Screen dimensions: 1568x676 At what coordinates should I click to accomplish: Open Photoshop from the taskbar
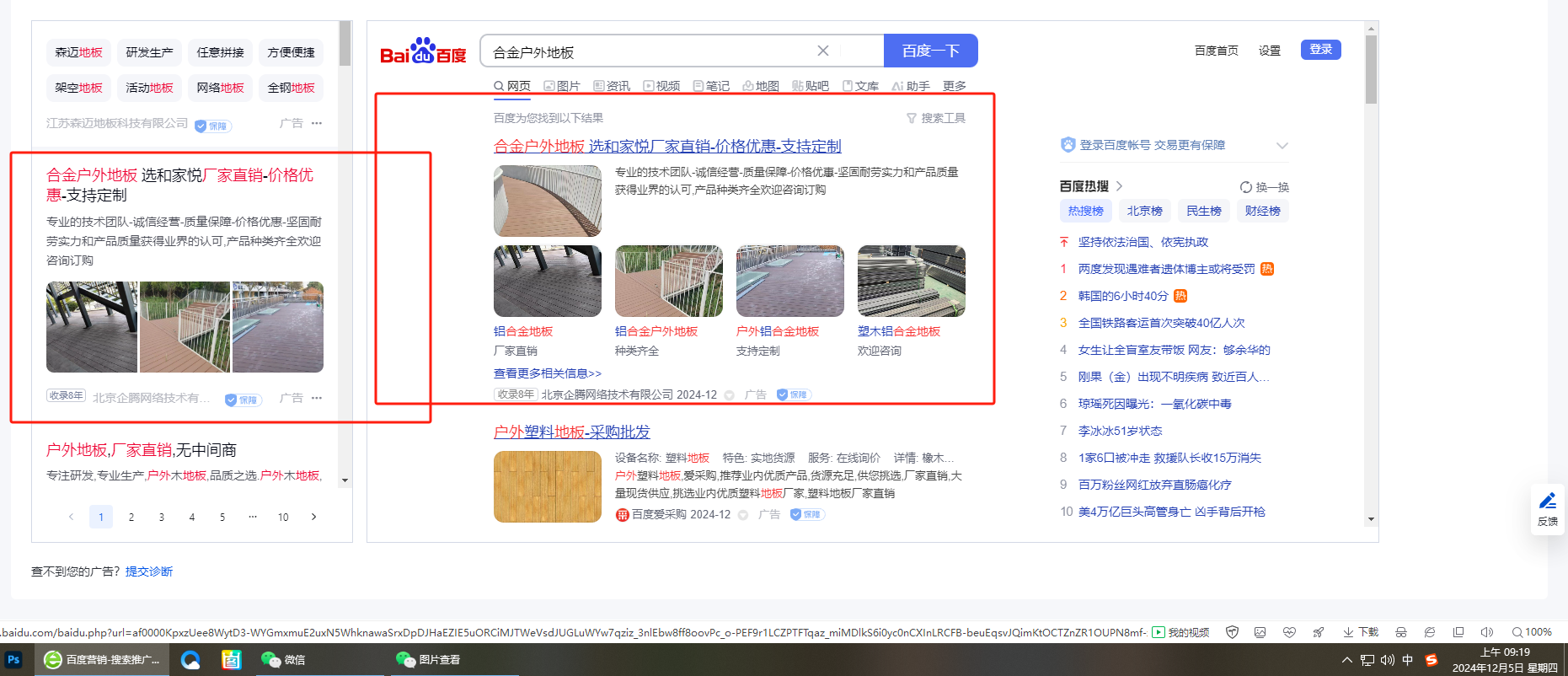pyautogui.click(x=13, y=660)
